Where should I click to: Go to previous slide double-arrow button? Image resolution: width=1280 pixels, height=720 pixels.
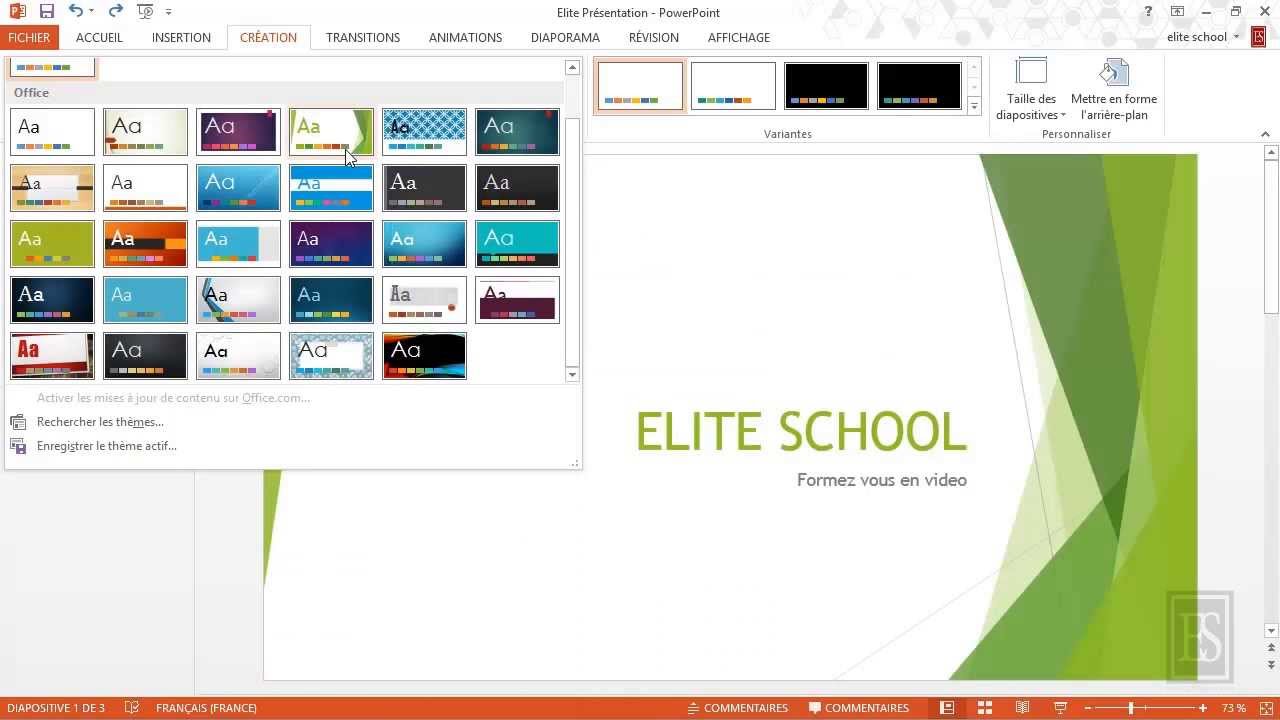click(x=1272, y=649)
